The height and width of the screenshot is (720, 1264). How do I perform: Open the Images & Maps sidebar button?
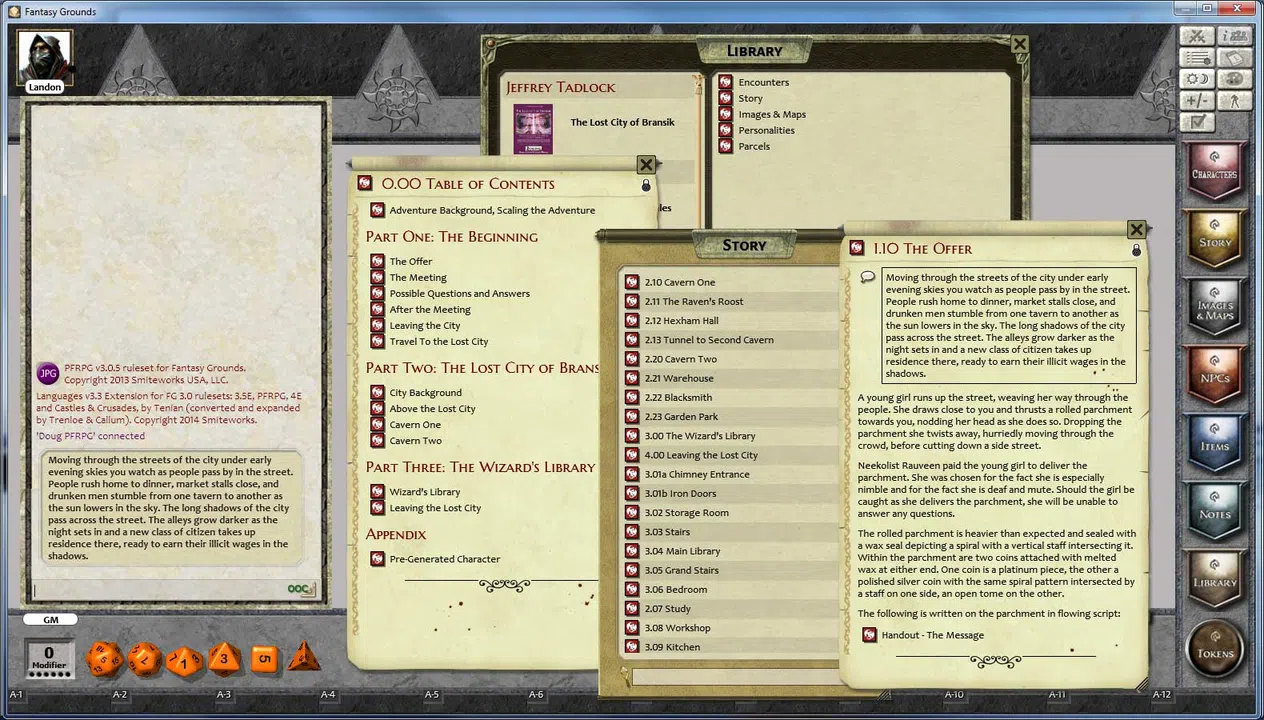tap(1215, 309)
